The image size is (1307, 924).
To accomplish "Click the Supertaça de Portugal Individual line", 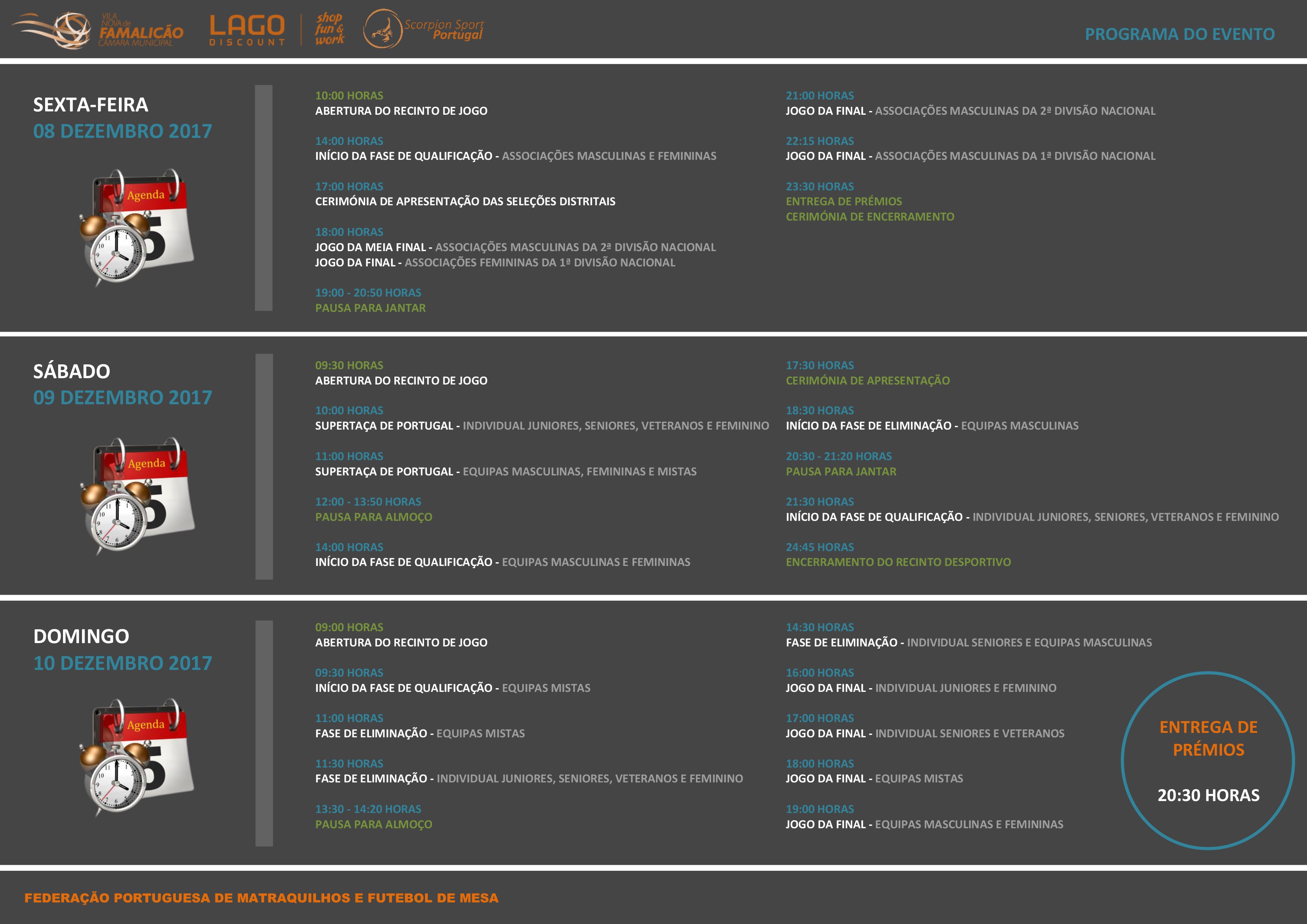I will coord(542,426).
